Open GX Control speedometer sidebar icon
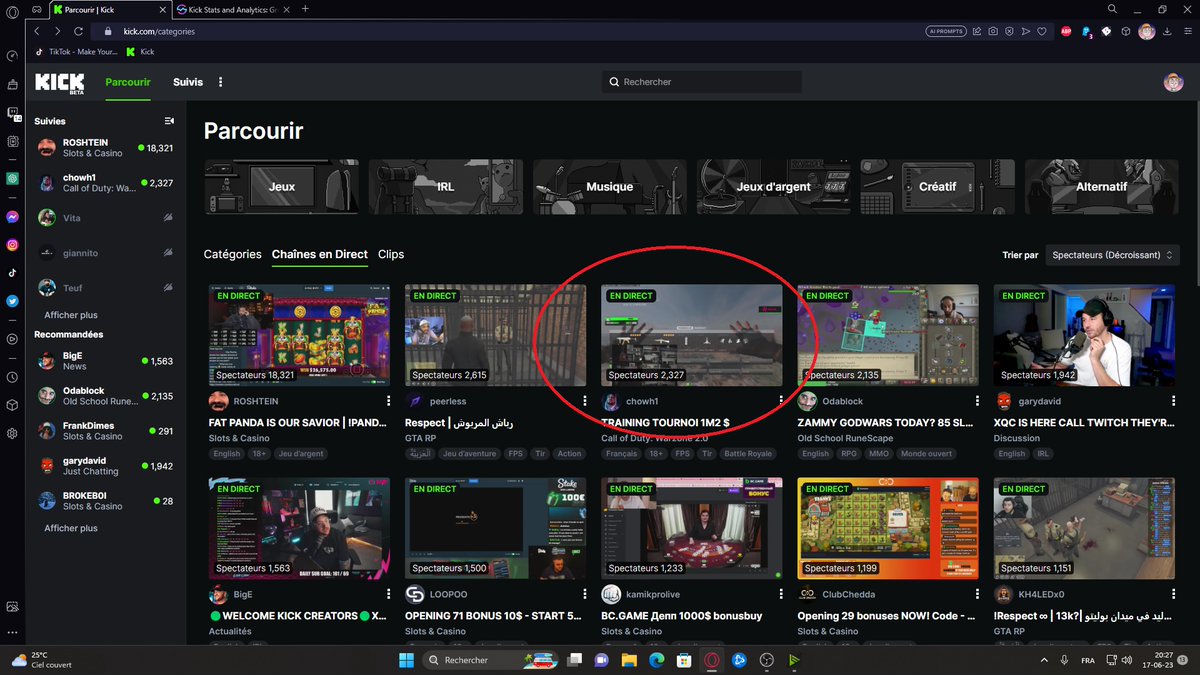 coord(12,56)
